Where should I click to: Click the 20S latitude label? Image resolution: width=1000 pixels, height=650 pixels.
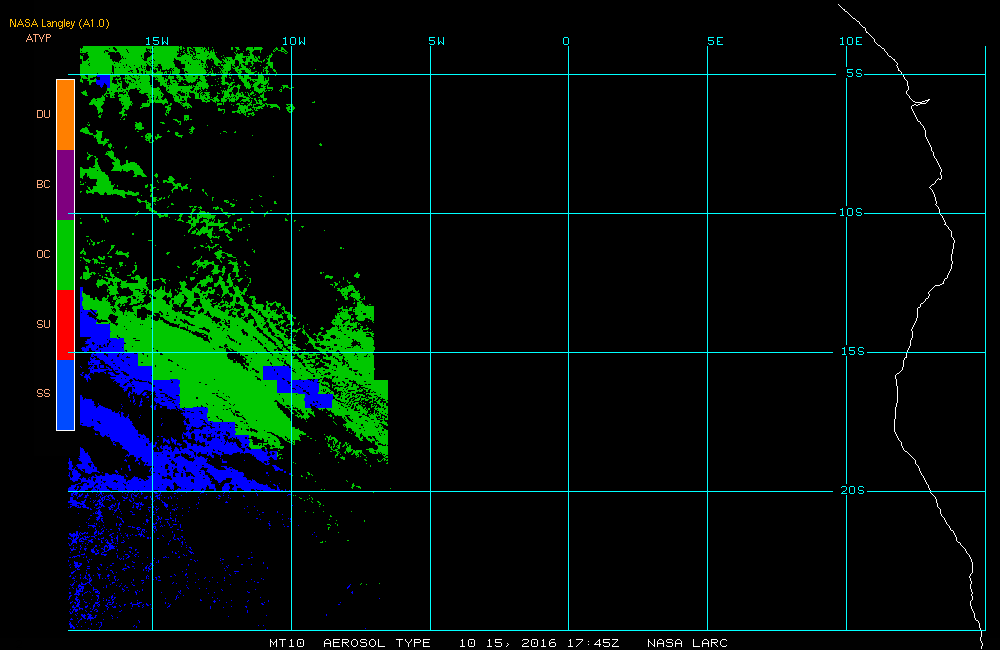(x=853, y=491)
